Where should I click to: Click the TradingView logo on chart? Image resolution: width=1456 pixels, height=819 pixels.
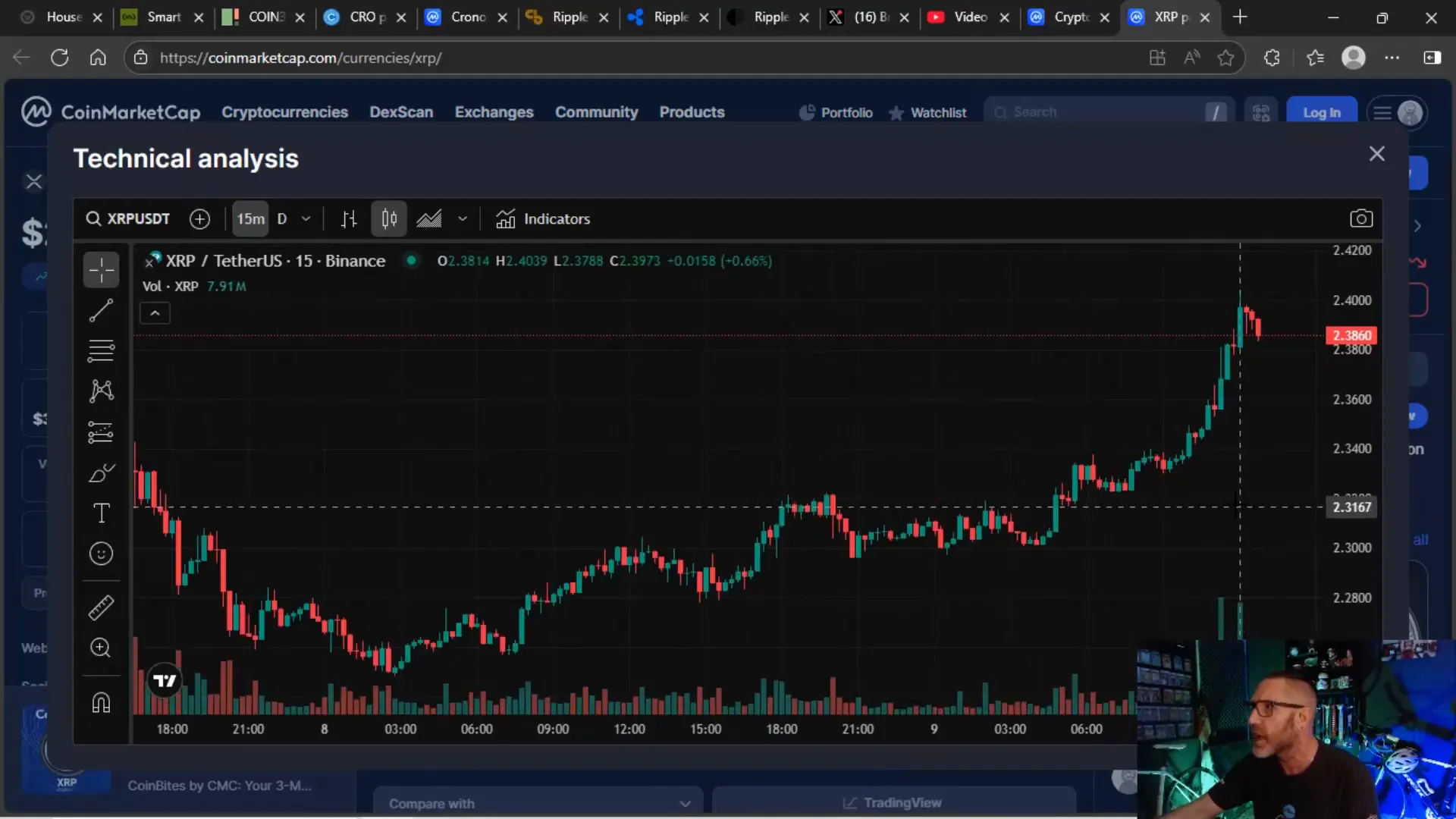[165, 680]
